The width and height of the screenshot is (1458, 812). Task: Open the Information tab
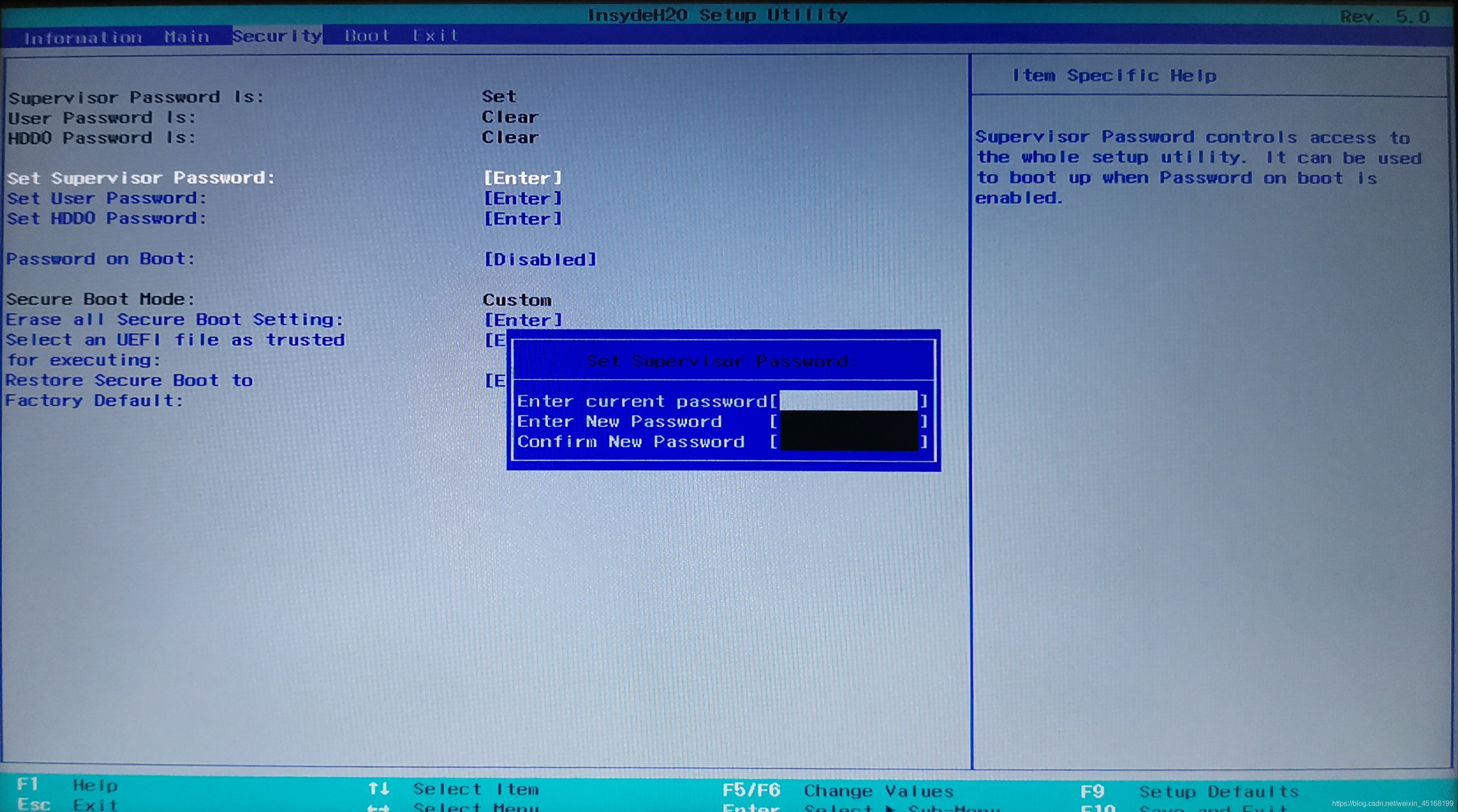tap(83, 37)
